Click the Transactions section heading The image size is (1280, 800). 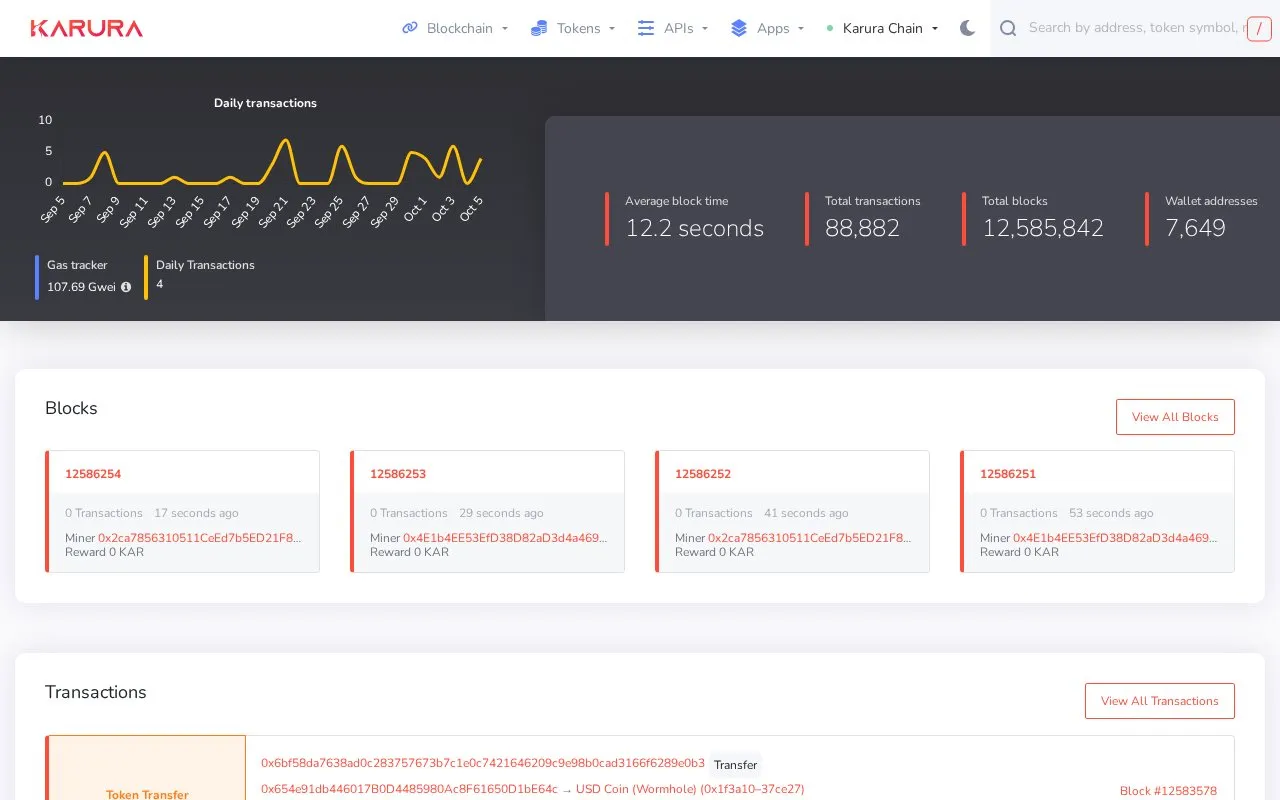96,692
